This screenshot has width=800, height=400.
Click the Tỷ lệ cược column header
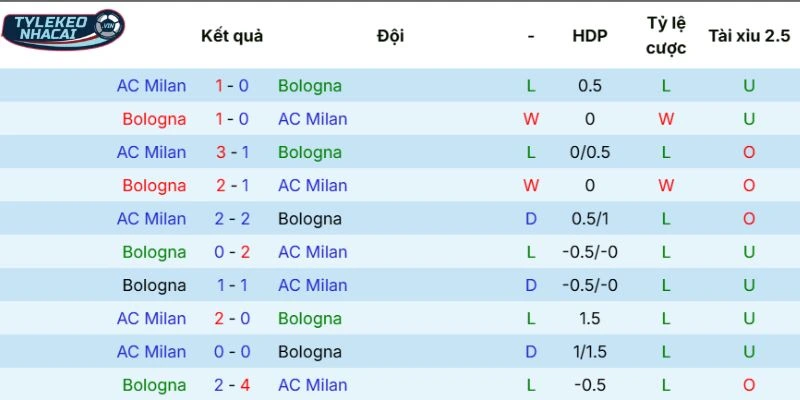pyautogui.click(x=666, y=35)
